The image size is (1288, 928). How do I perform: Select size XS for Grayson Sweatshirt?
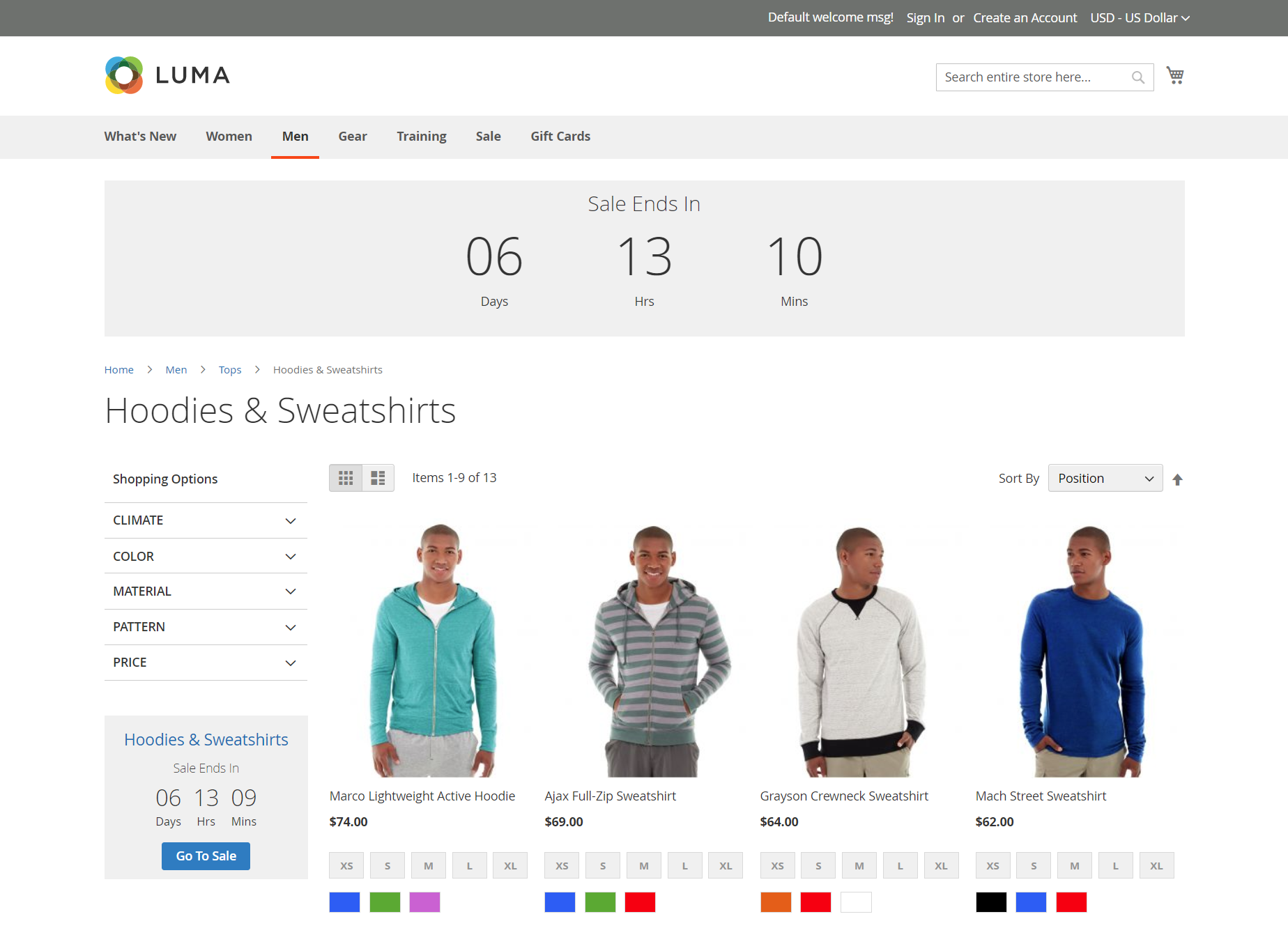click(x=777, y=866)
